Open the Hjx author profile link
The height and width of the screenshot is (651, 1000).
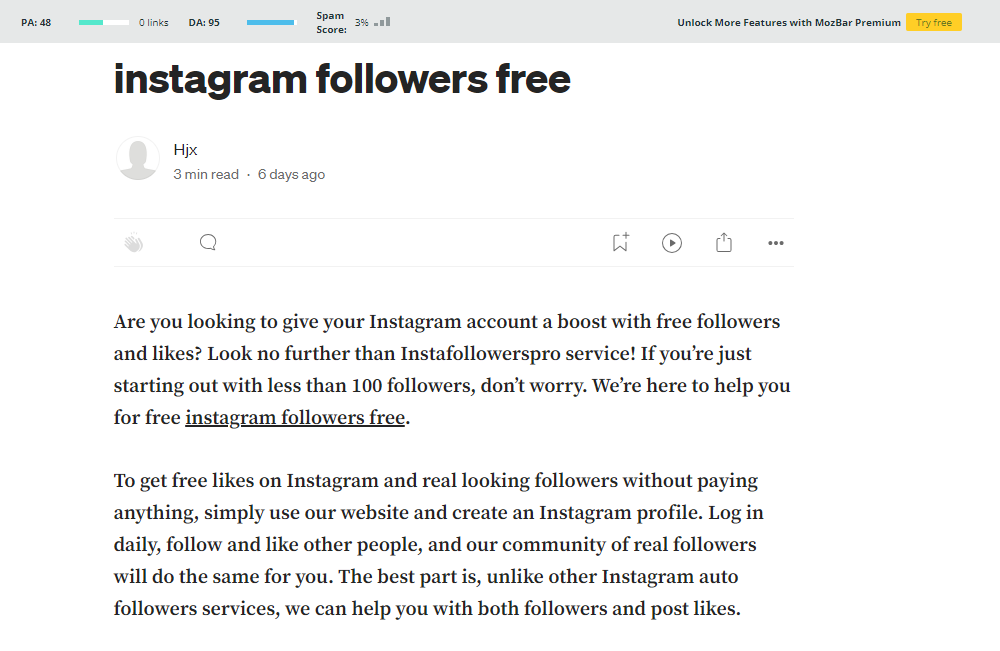coord(185,150)
